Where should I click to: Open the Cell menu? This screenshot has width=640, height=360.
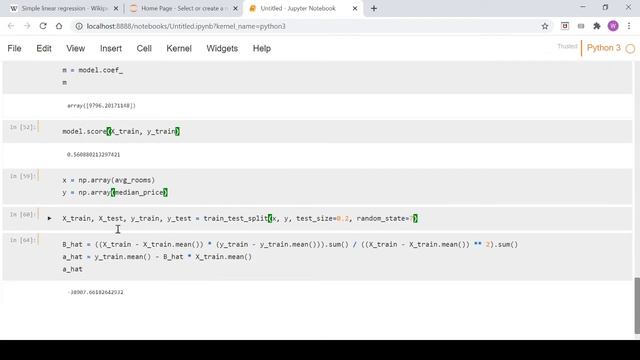144,49
